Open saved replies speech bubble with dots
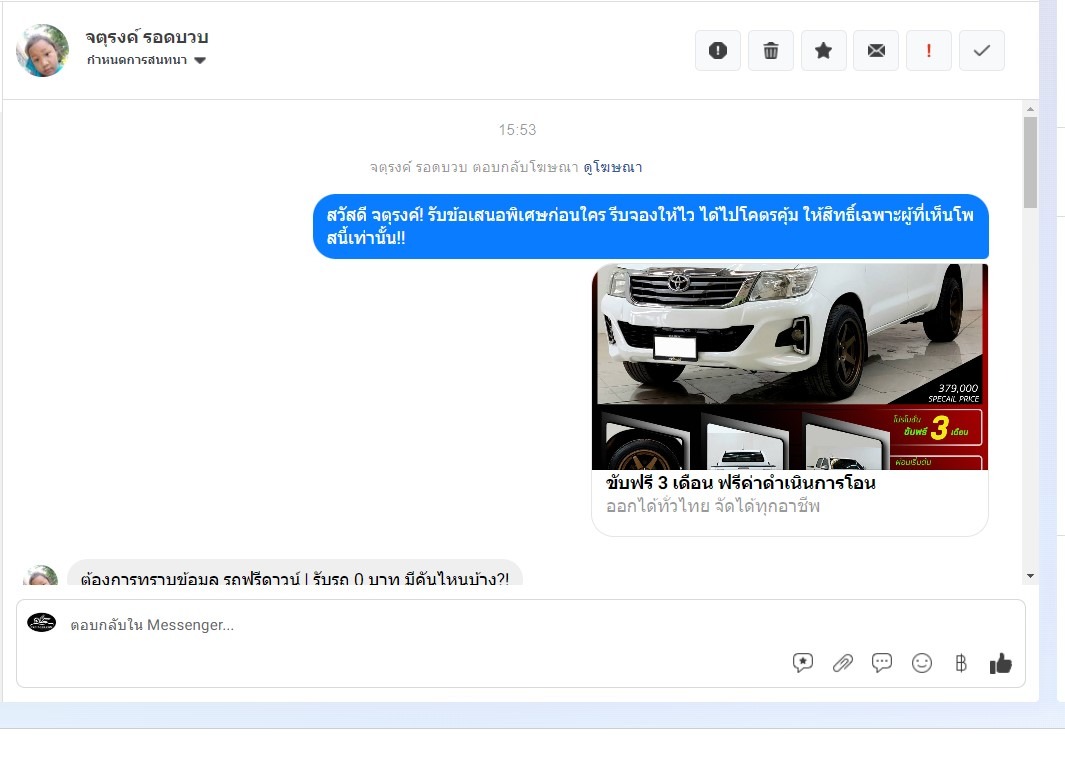 point(882,663)
